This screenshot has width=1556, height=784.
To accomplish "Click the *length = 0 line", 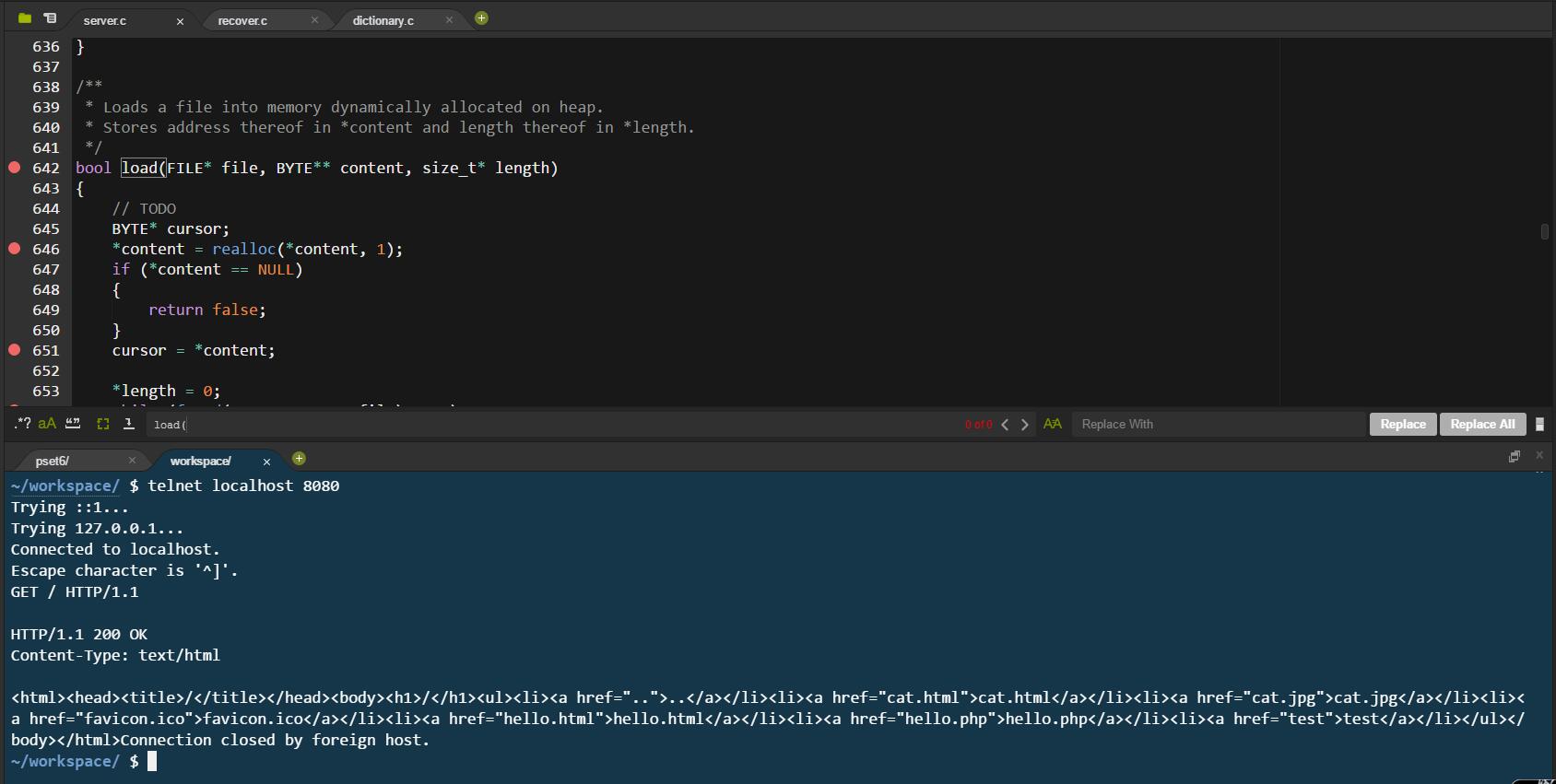I will click(x=166, y=391).
